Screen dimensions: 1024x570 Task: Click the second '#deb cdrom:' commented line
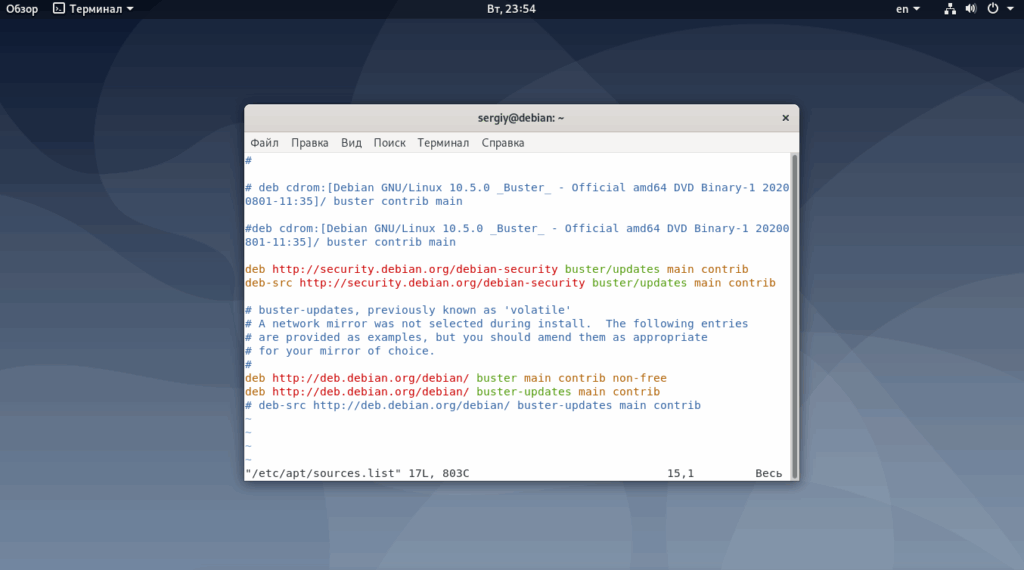click(x=517, y=235)
